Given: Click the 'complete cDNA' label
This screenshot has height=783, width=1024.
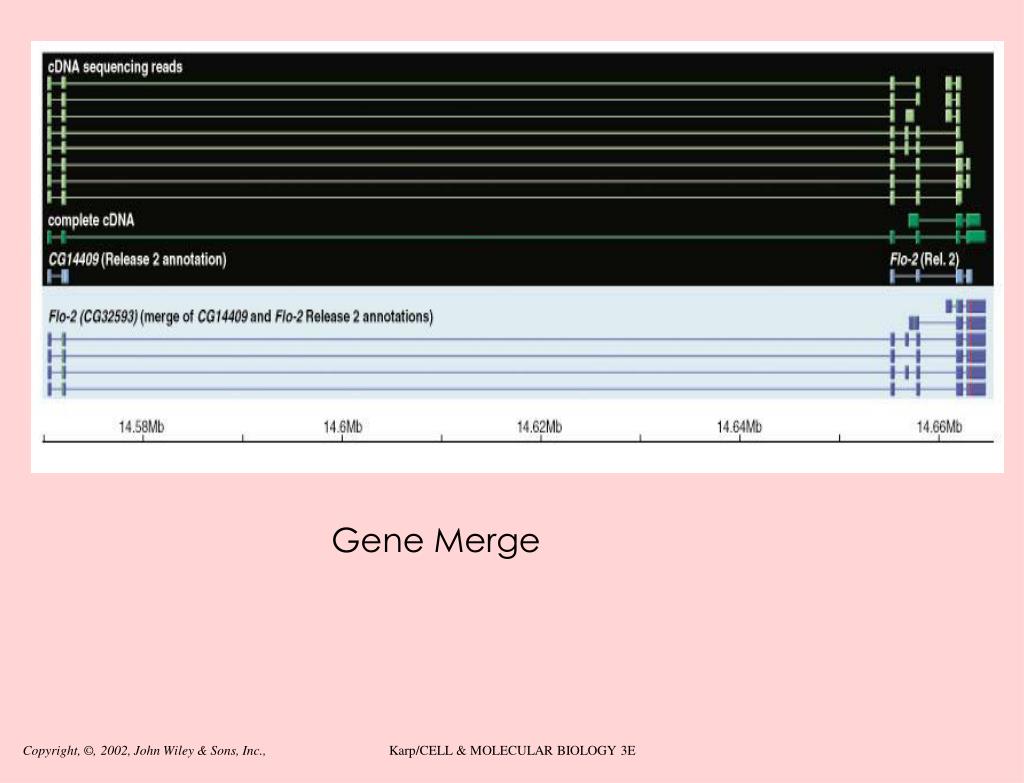Looking at the screenshot, I should click(x=91, y=220).
